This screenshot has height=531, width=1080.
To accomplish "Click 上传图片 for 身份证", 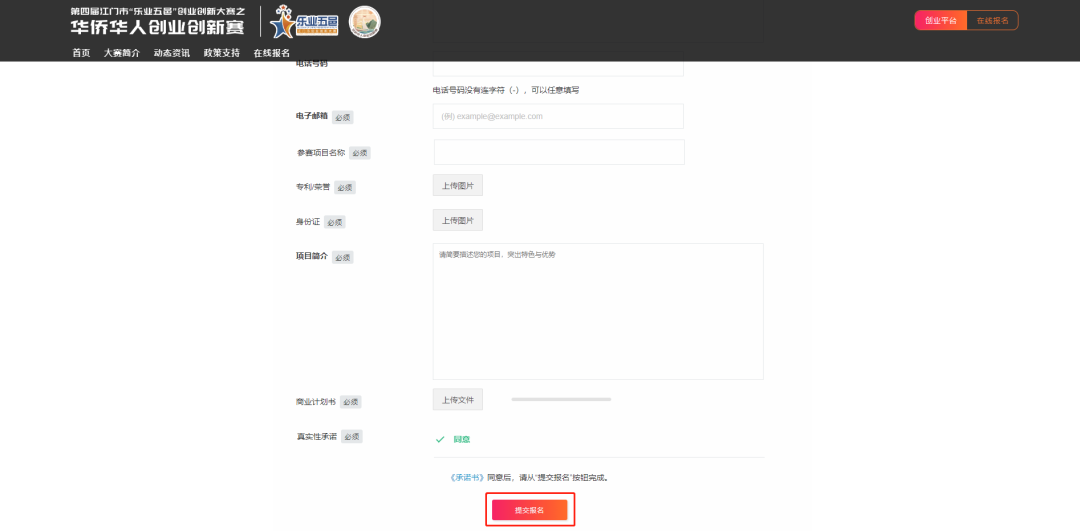I will [457, 220].
